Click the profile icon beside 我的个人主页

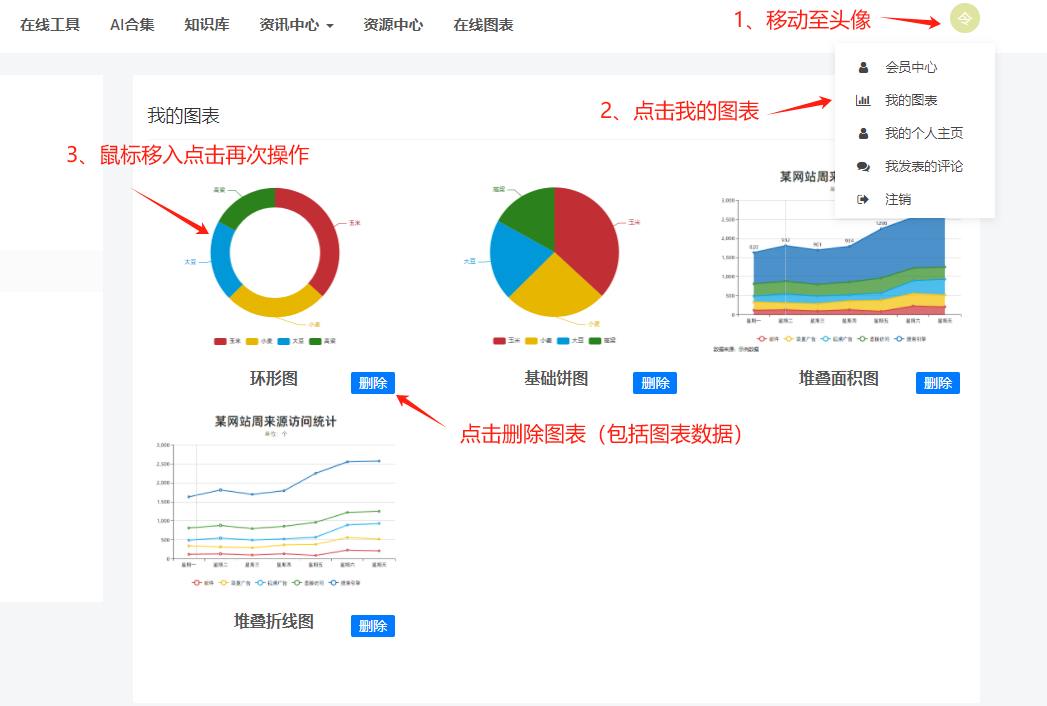point(863,132)
